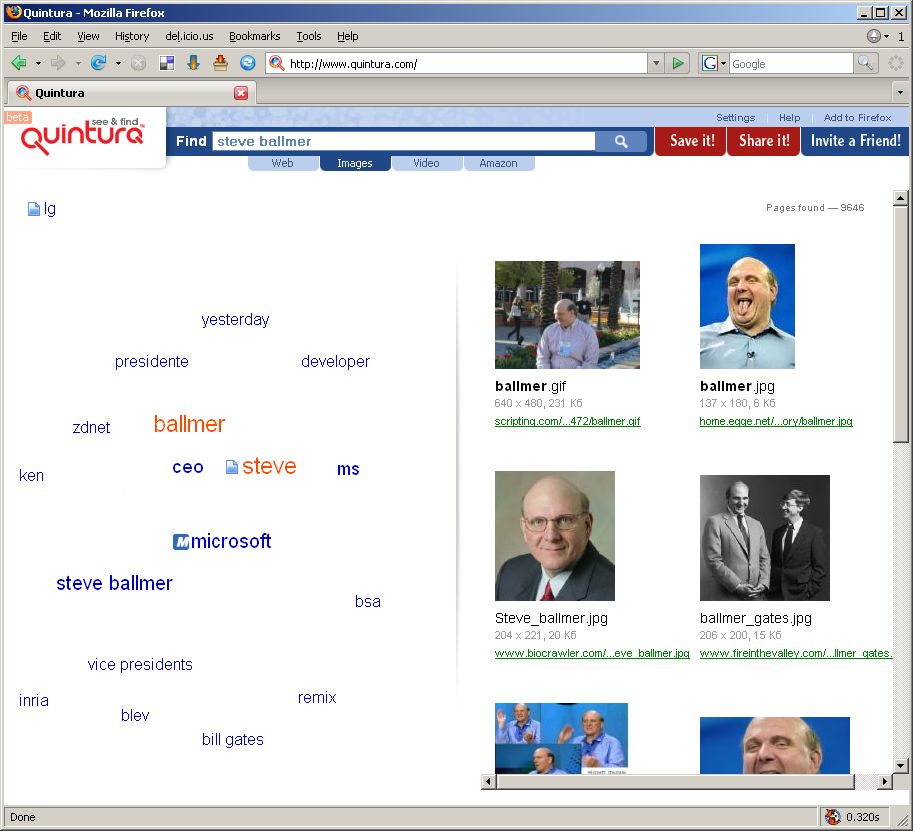The height and width of the screenshot is (831, 913).
Task: Expand the address bar URL dropdown
Action: pyautogui.click(x=656, y=63)
